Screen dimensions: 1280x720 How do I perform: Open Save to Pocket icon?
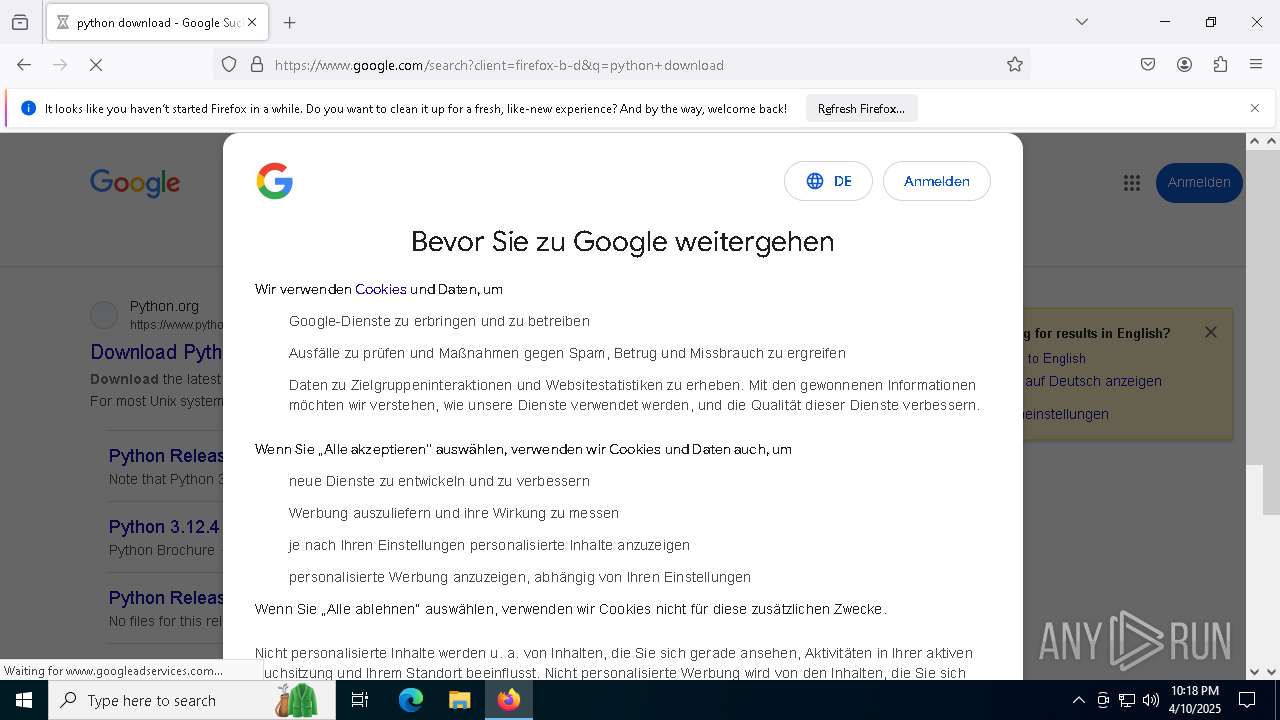[1148, 65]
